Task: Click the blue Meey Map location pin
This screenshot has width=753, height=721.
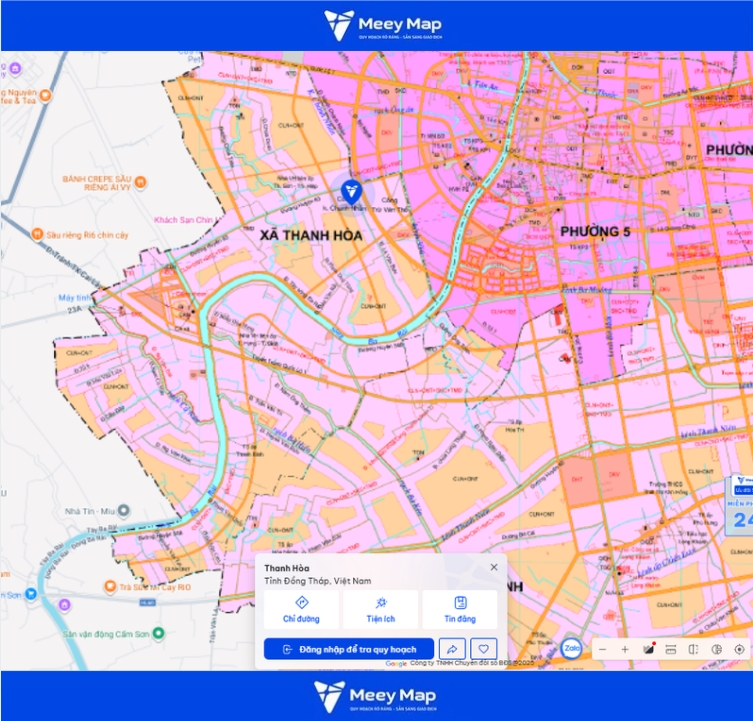Action: pos(352,192)
